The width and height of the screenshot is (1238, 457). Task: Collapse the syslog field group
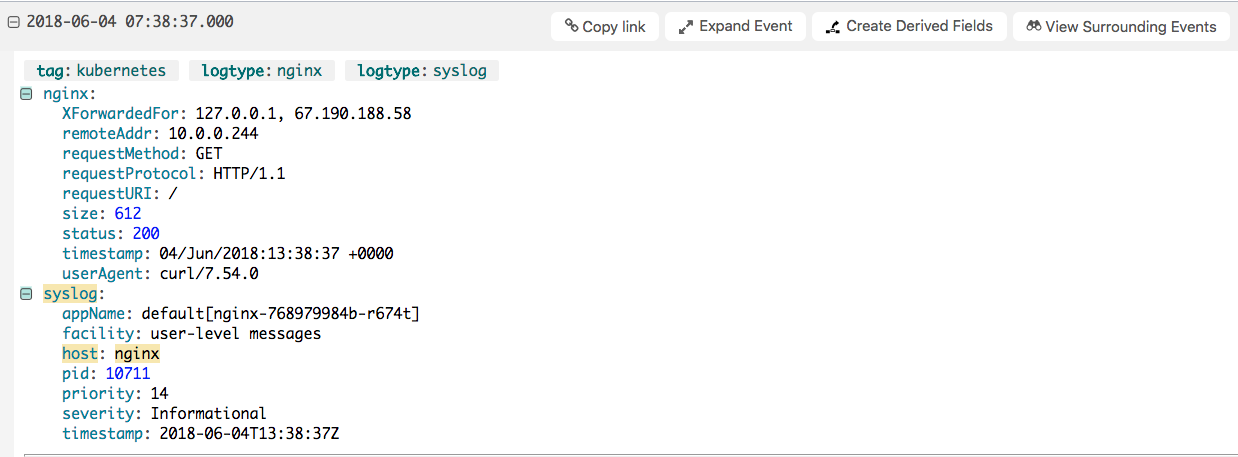tap(27, 294)
